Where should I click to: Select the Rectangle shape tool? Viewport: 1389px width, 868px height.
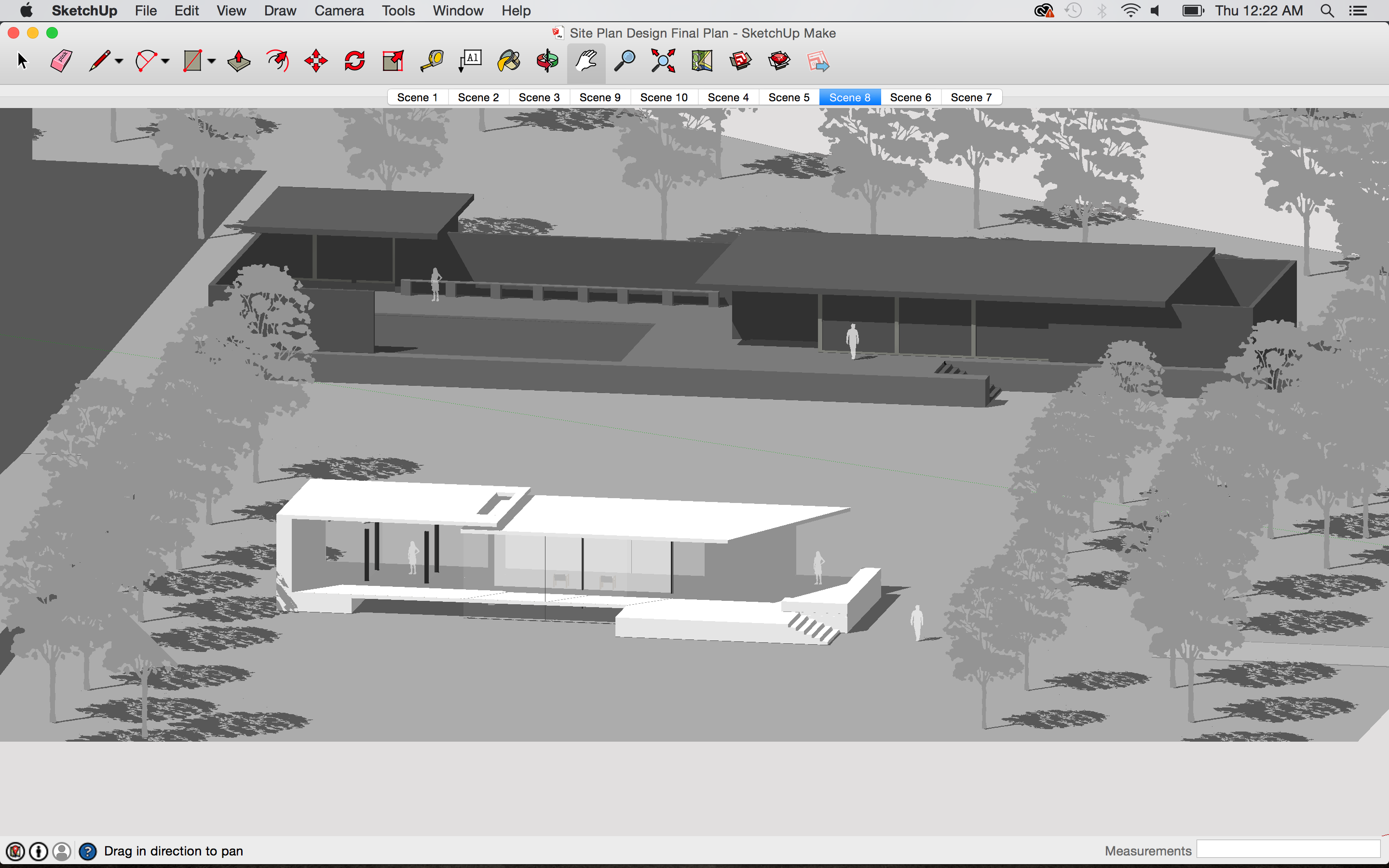(x=192, y=61)
